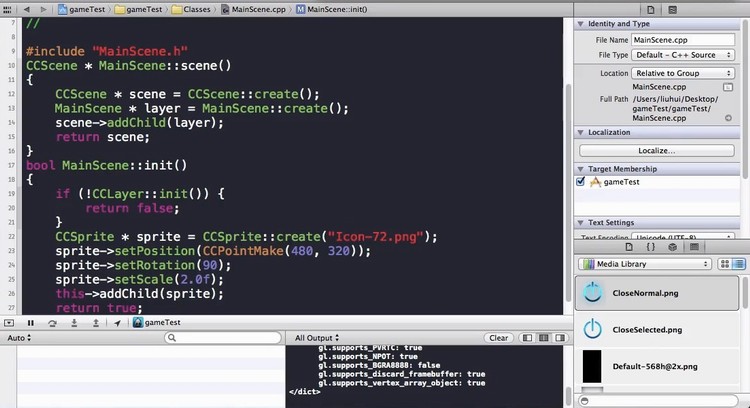The height and width of the screenshot is (408, 750).
Task: Open the Auto variables scope dropdown
Action: [19, 338]
